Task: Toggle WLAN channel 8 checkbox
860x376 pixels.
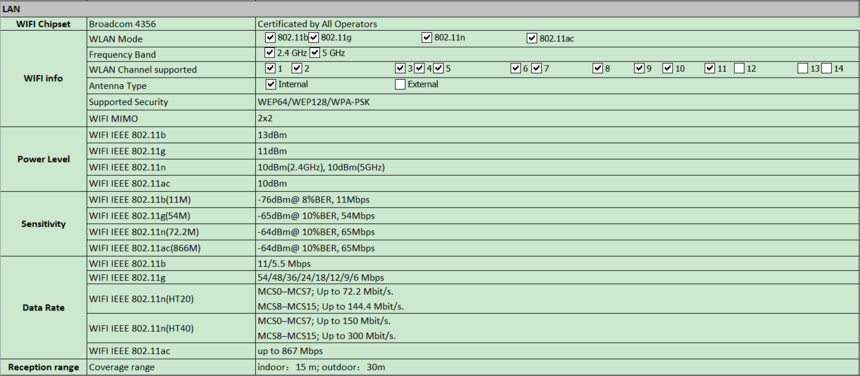Action: pos(598,69)
